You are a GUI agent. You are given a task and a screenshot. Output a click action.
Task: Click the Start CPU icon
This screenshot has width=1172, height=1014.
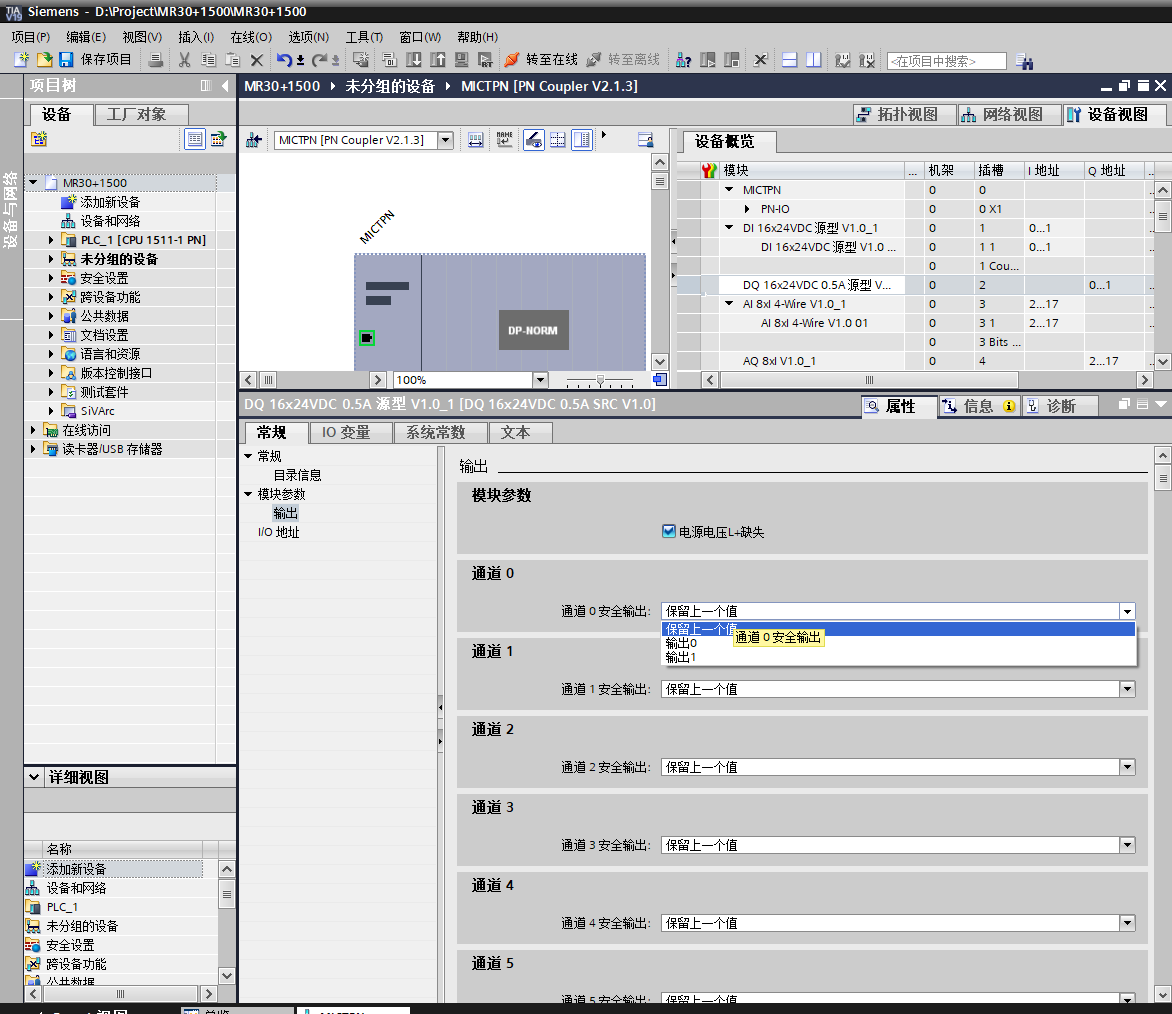click(708, 60)
